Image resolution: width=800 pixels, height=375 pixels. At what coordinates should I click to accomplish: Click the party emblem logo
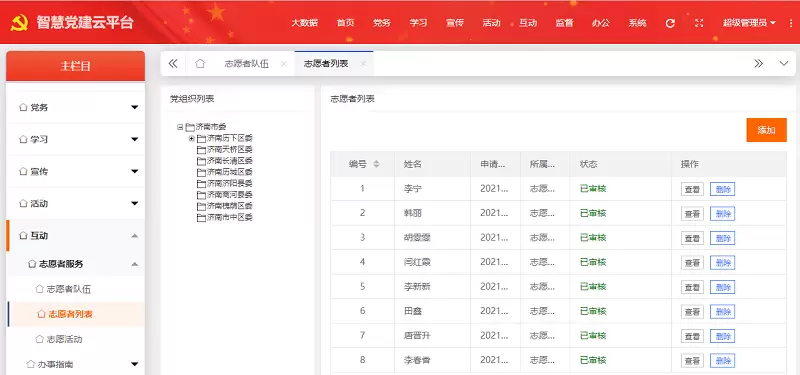[x=19, y=23]
